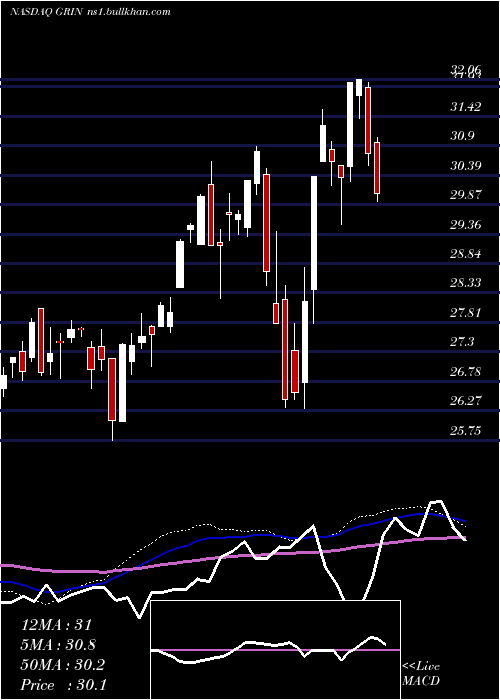Click inside the Live MACD inset chart

point(275,650)
